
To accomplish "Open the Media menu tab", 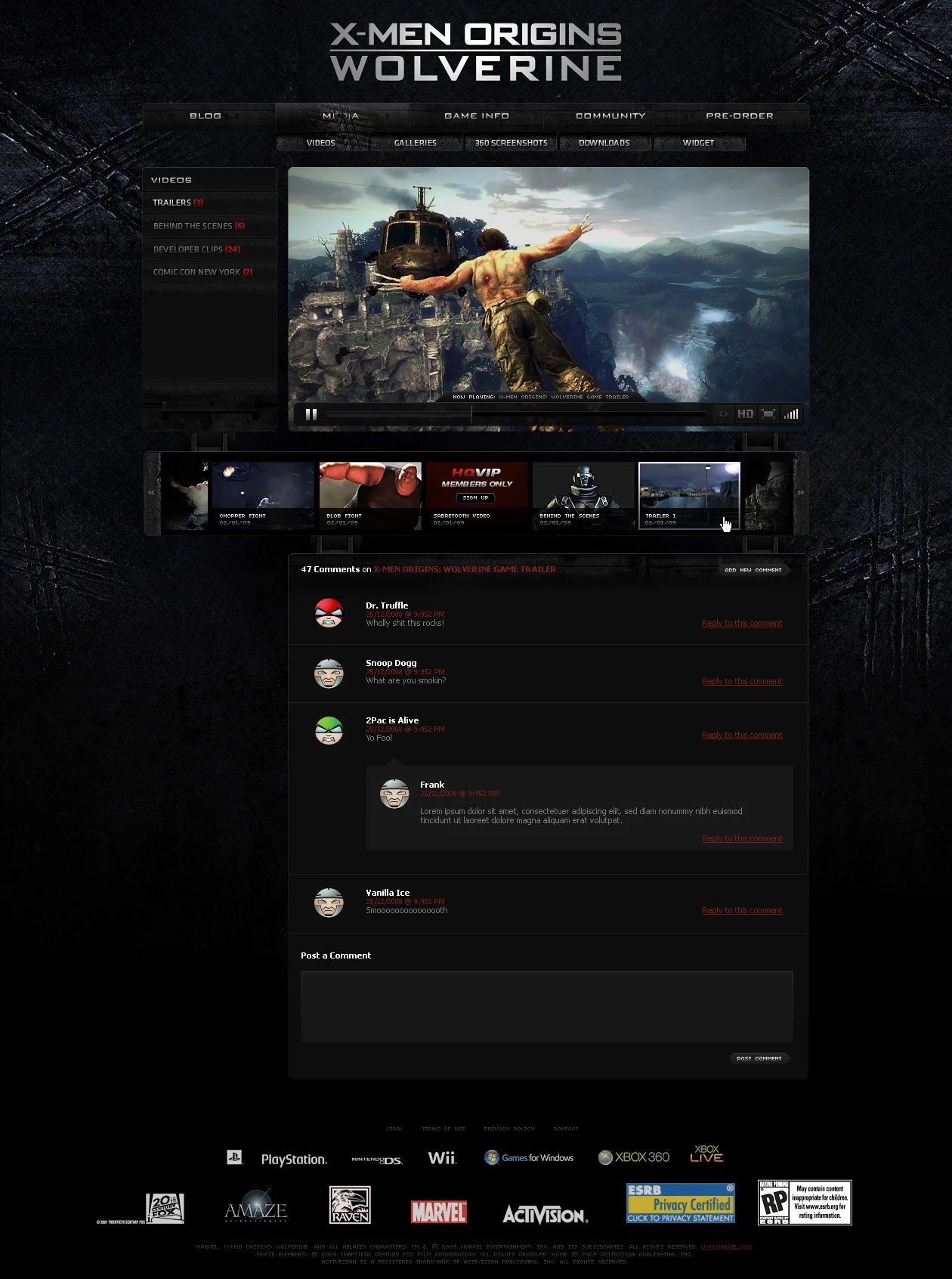I will tap(342, 116).
